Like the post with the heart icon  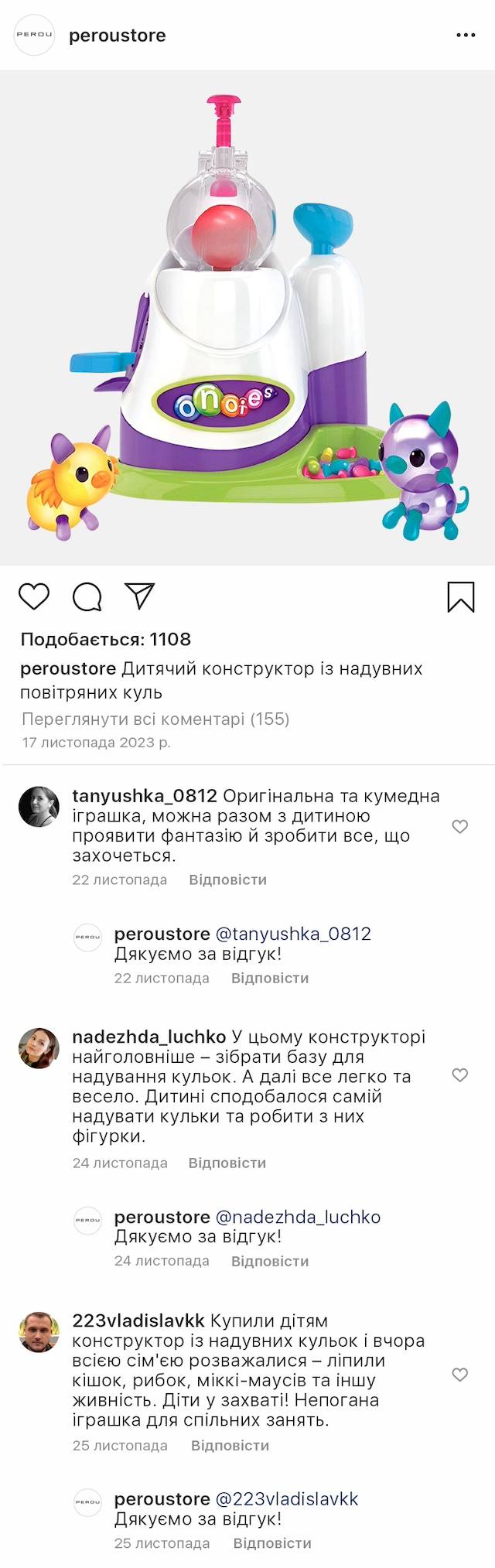34,596
